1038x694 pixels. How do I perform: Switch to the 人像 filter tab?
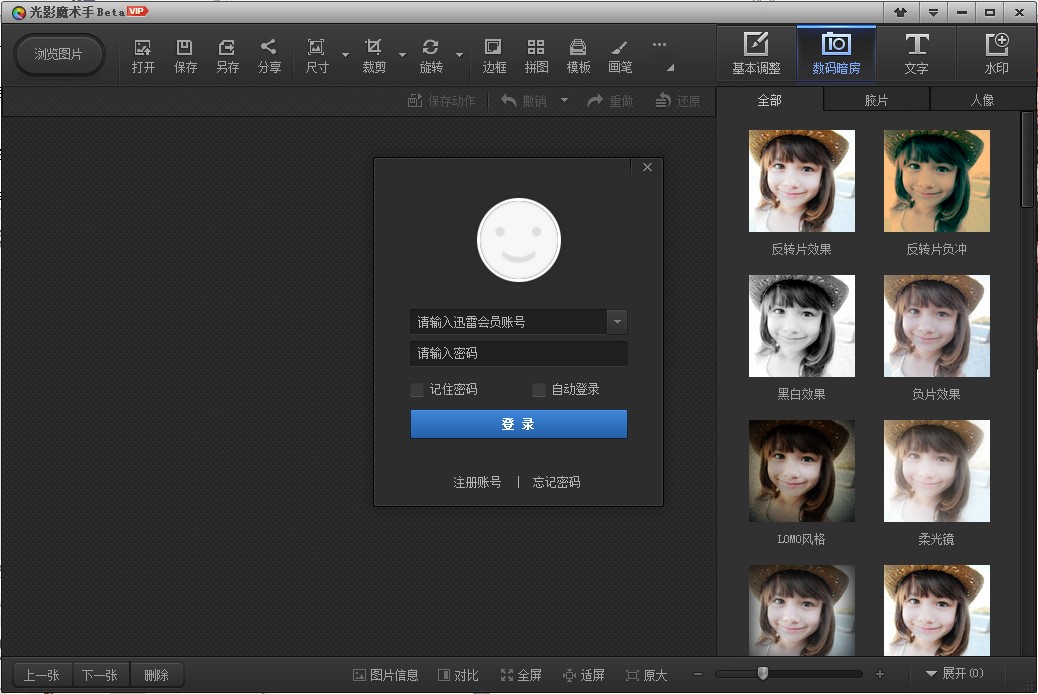981,100
